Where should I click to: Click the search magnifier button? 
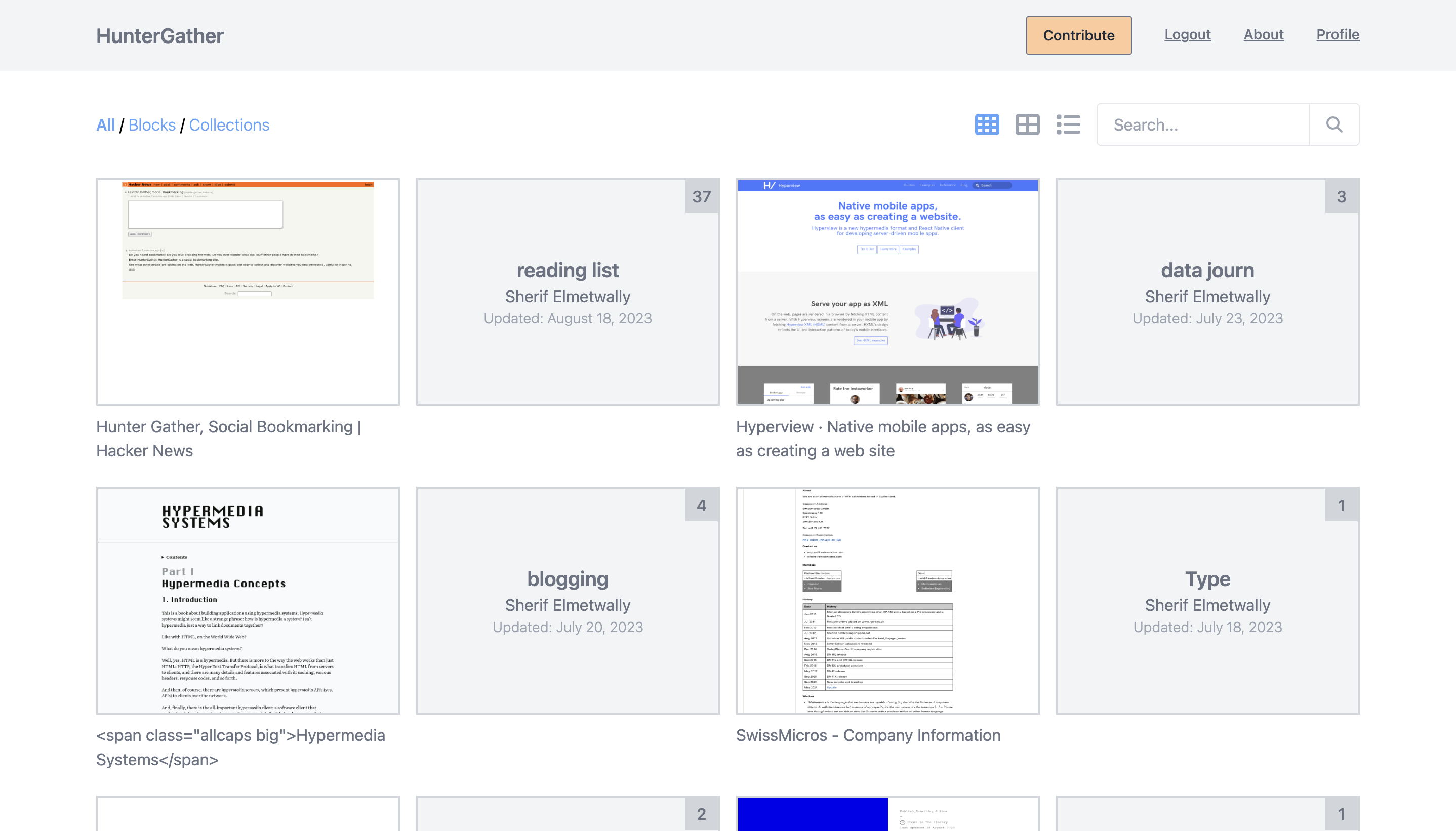[x=1334, y=124]
